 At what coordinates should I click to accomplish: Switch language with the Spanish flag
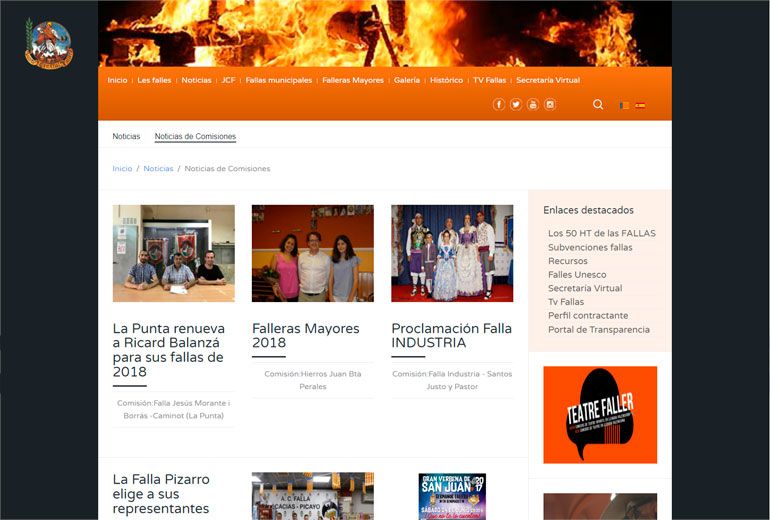coord(640,105)
